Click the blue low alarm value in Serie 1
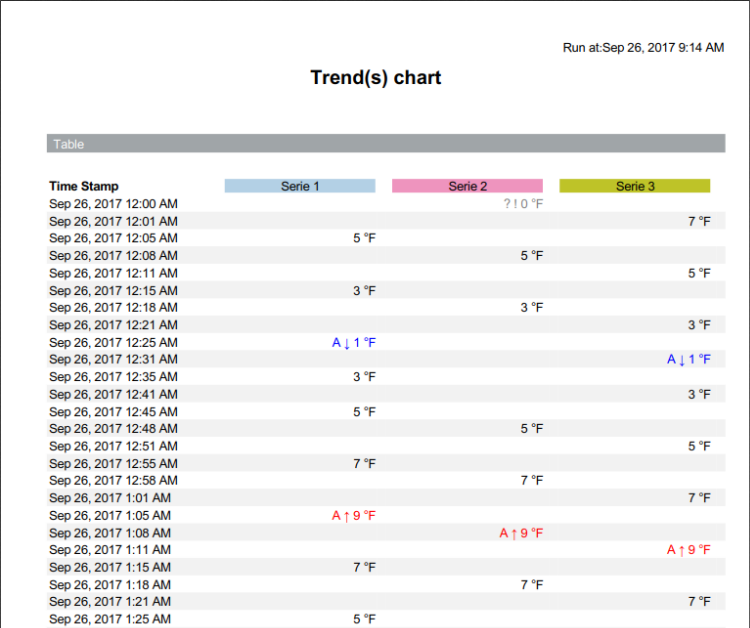 point(354,342)
